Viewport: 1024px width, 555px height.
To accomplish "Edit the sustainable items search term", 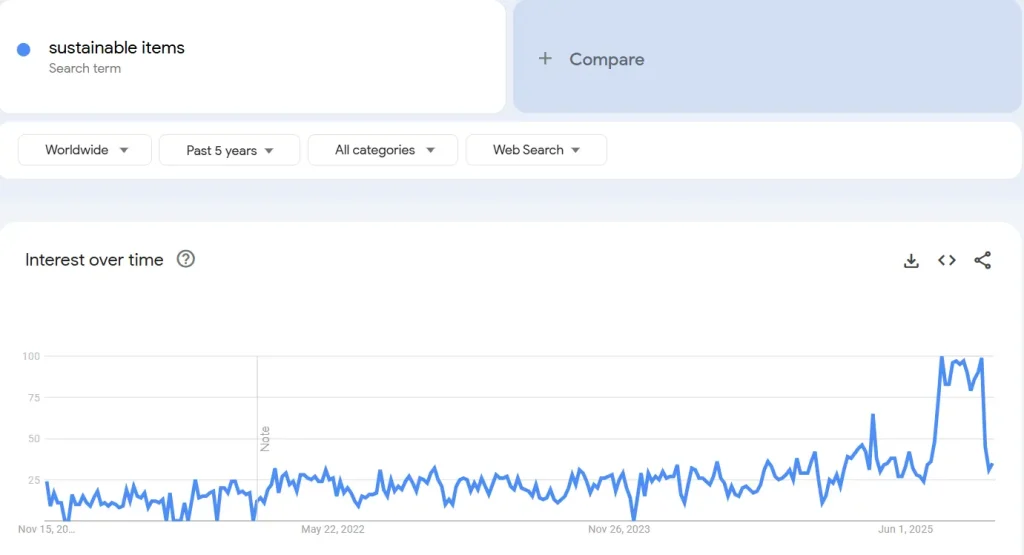I will (x=117, y=48).
